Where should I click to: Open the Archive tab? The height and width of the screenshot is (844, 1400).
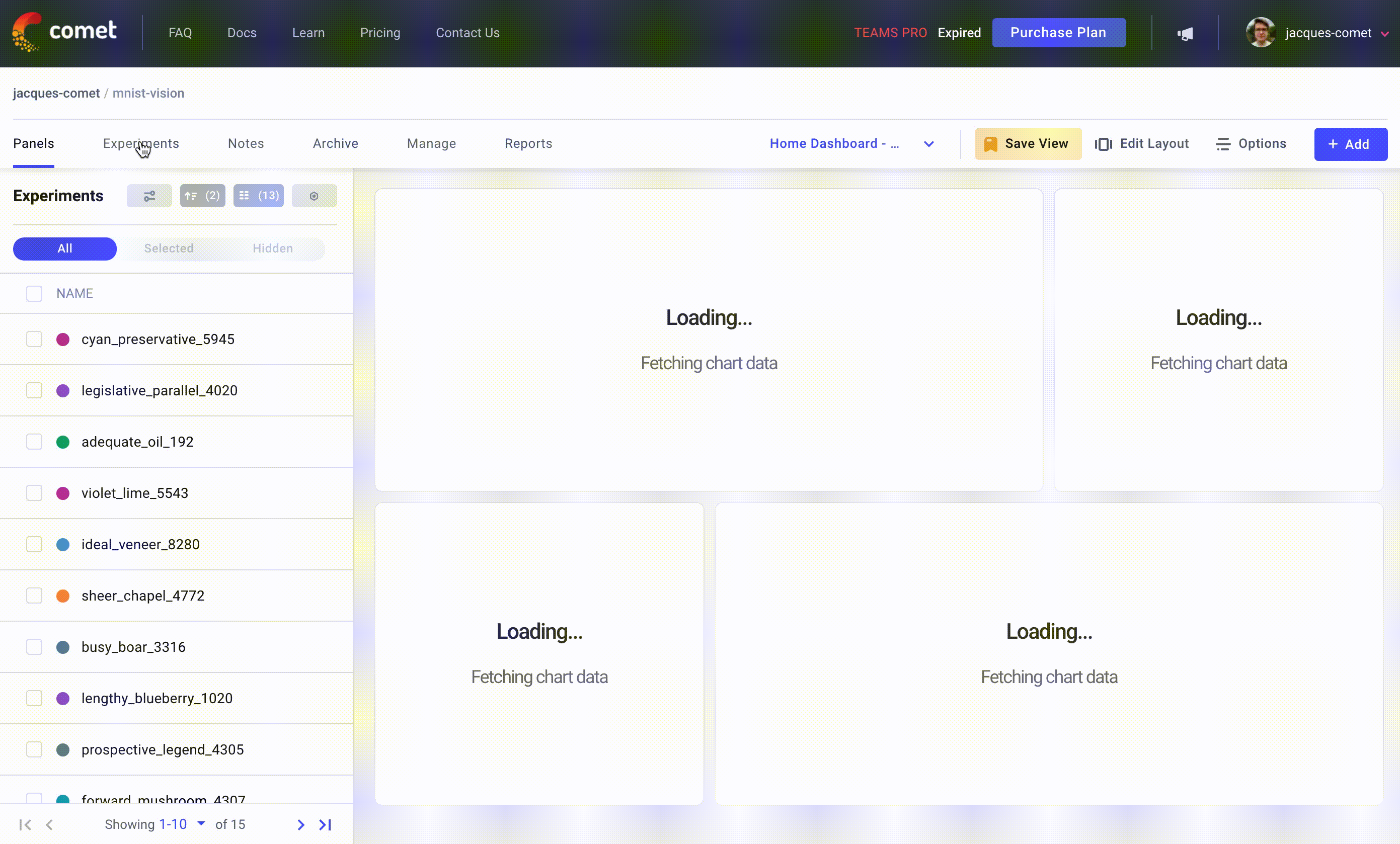click(x=335, y=144)
